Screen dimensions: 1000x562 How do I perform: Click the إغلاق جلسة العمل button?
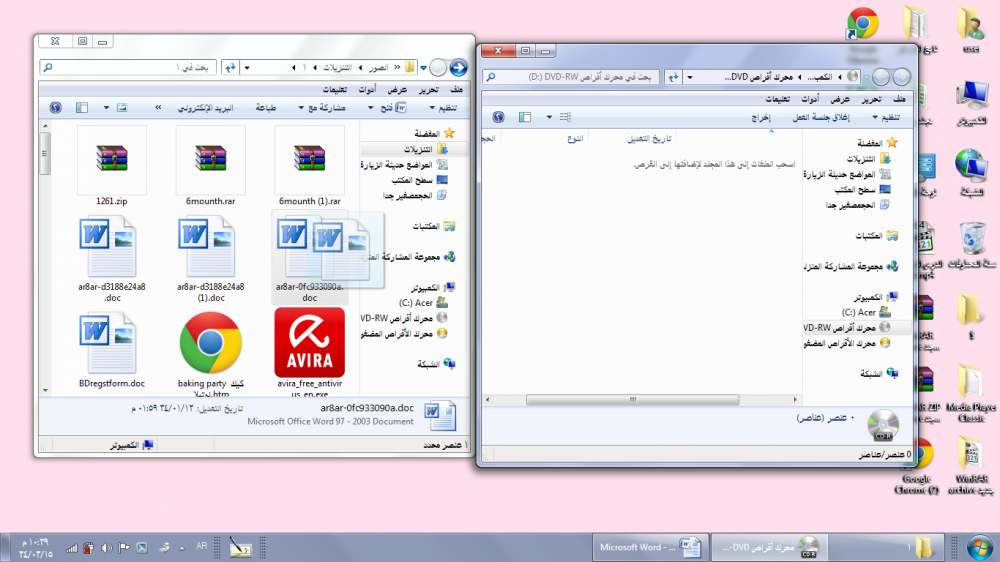(820, 117)
